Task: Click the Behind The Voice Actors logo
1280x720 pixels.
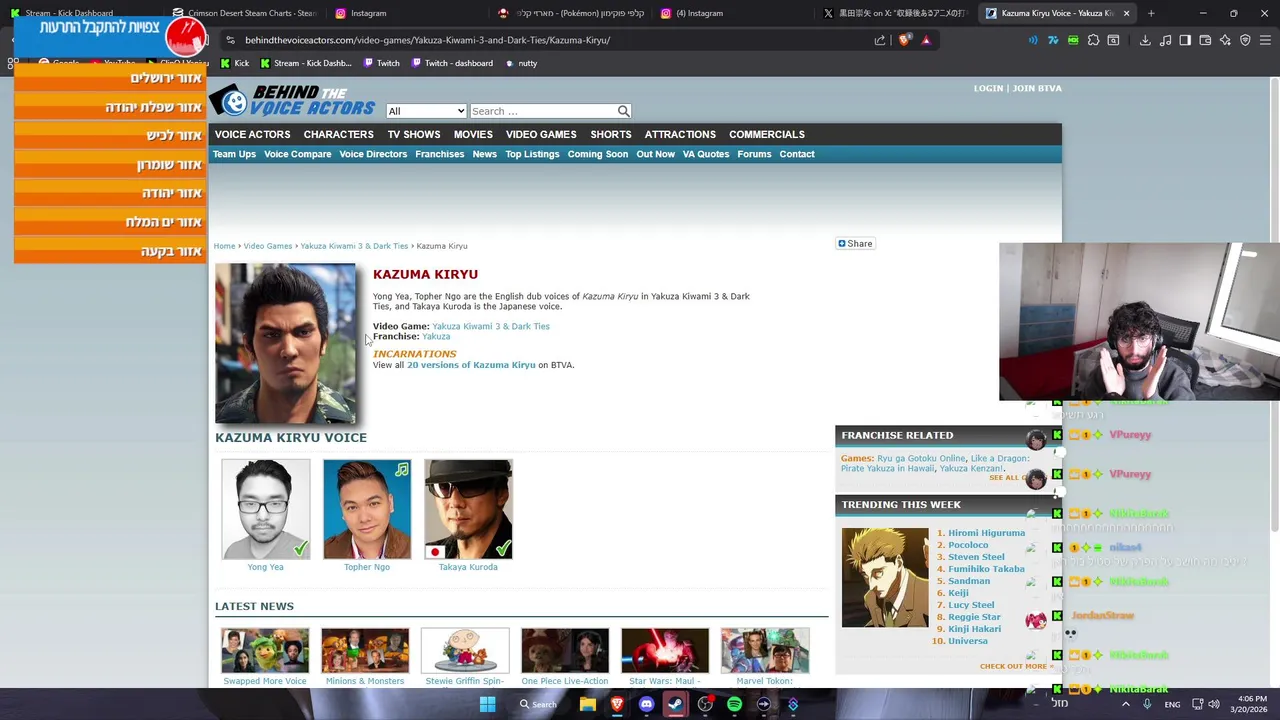Action: click(292, 100)
